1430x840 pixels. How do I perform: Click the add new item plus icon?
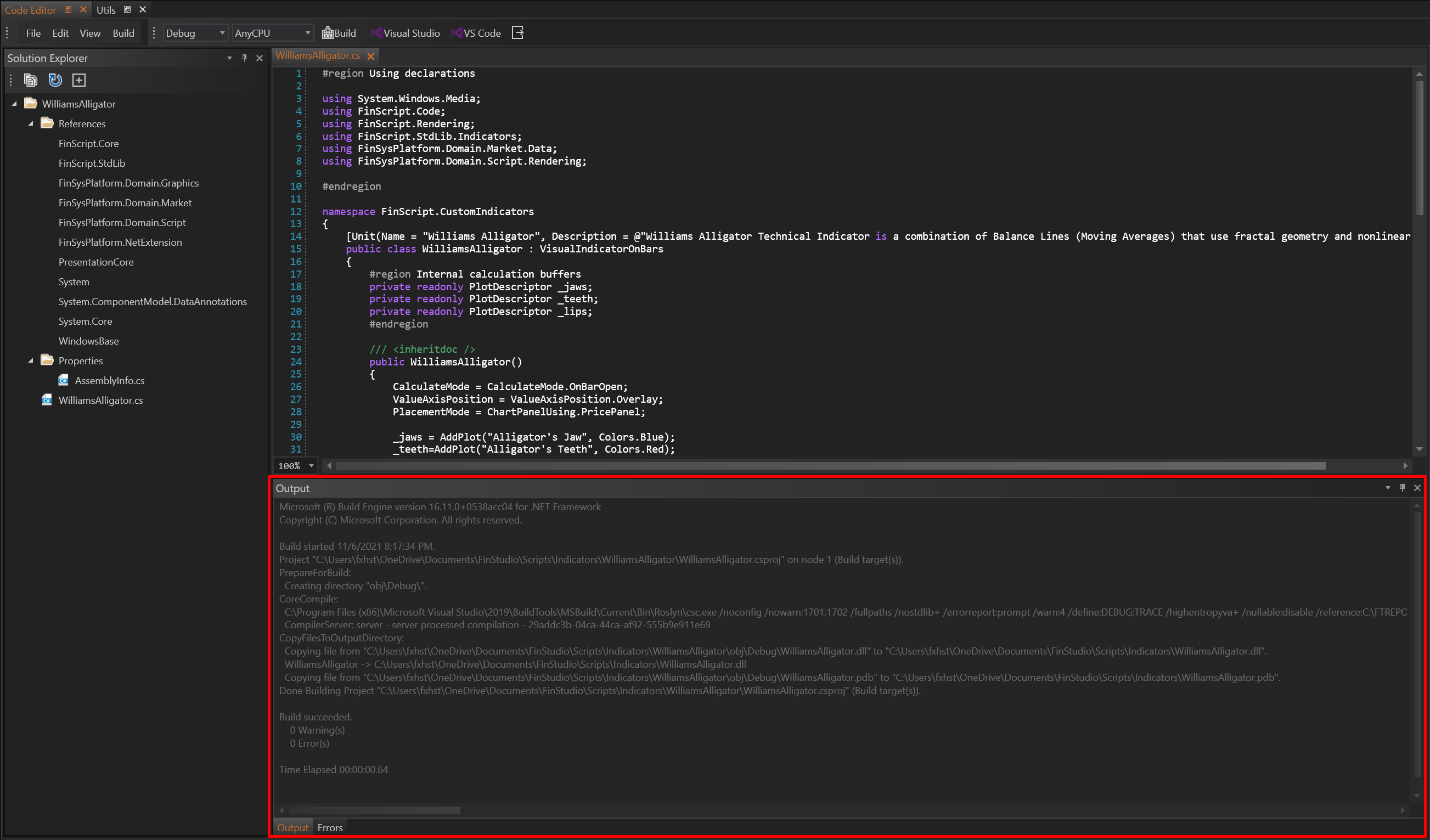tap(79, 80)
